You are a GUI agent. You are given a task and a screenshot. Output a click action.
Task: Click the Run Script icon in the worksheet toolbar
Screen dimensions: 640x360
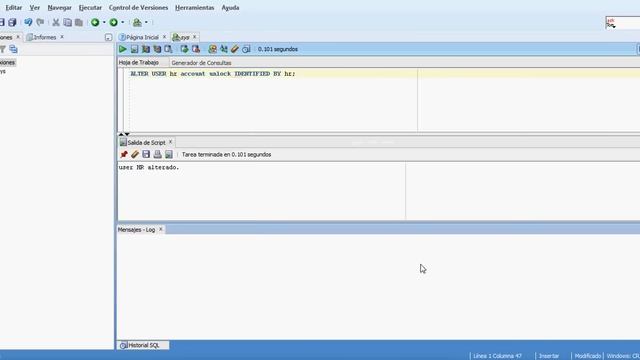[x=134, y=49]
